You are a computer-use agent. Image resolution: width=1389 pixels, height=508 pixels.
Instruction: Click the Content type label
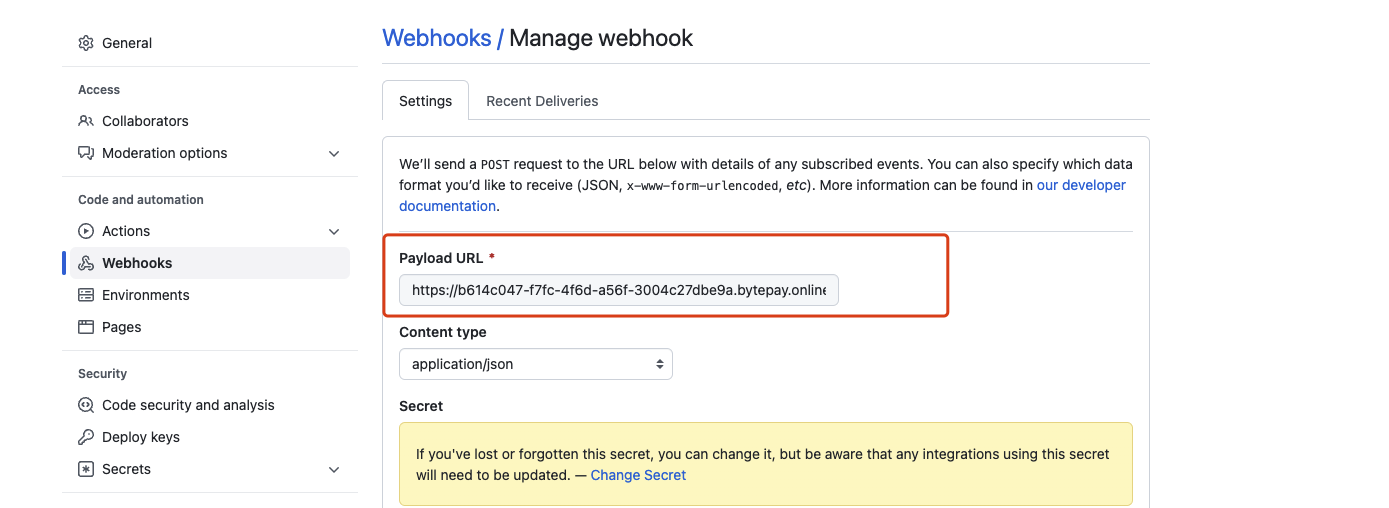coord(443,332)
